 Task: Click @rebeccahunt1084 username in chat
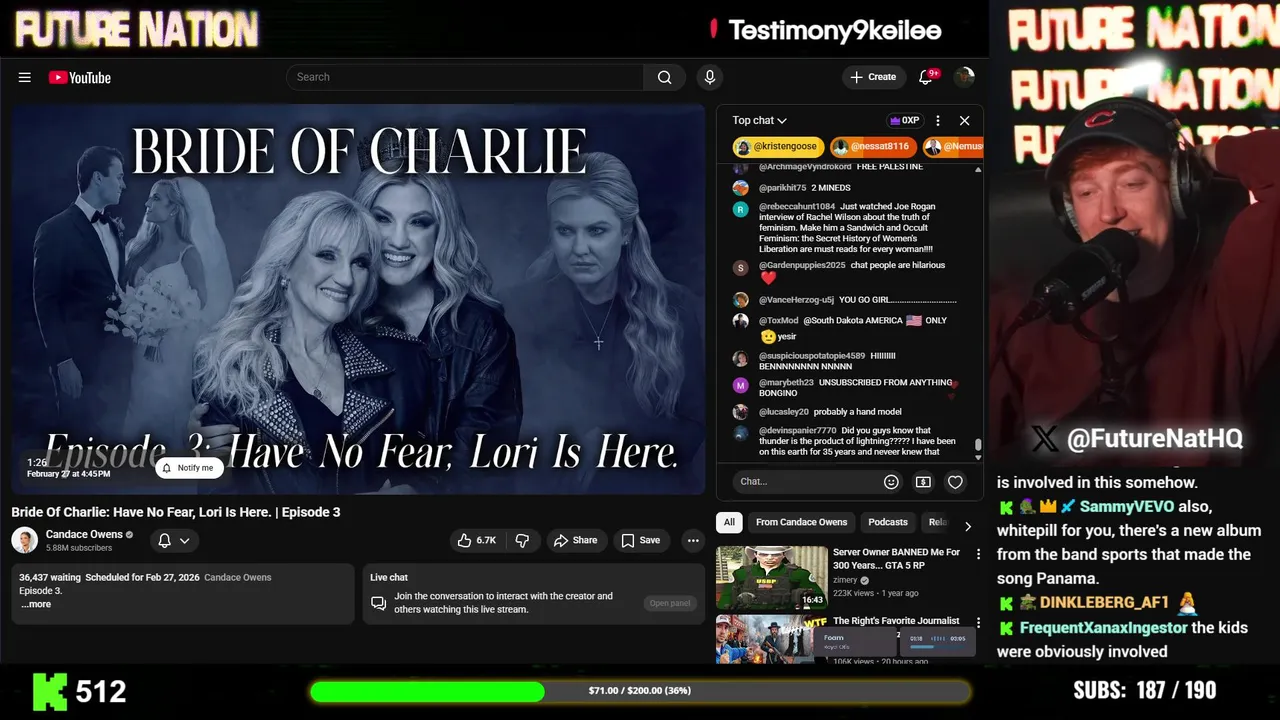[797, 207]
